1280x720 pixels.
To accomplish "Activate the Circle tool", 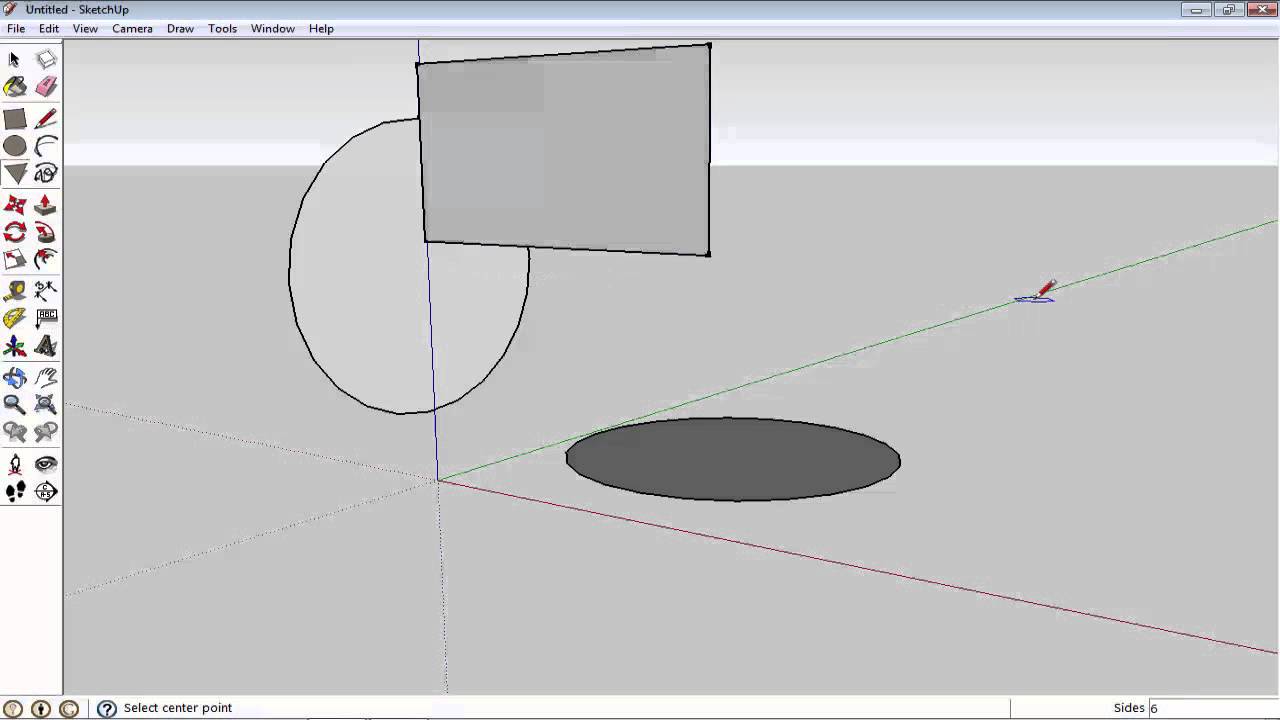I will coord(15,147).
